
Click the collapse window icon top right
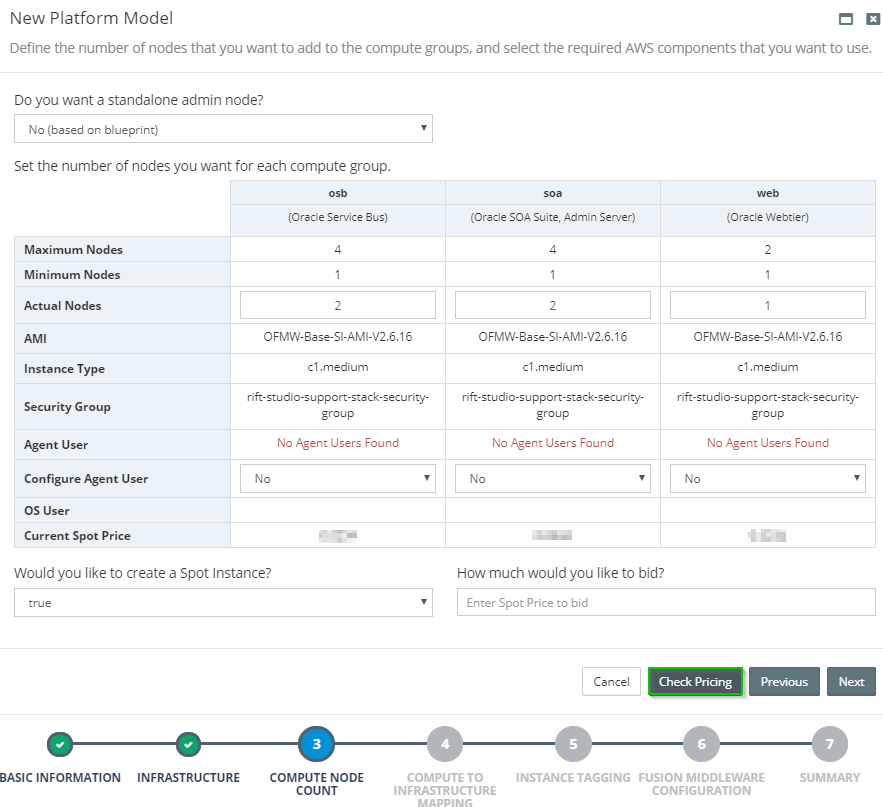(844, 18)
